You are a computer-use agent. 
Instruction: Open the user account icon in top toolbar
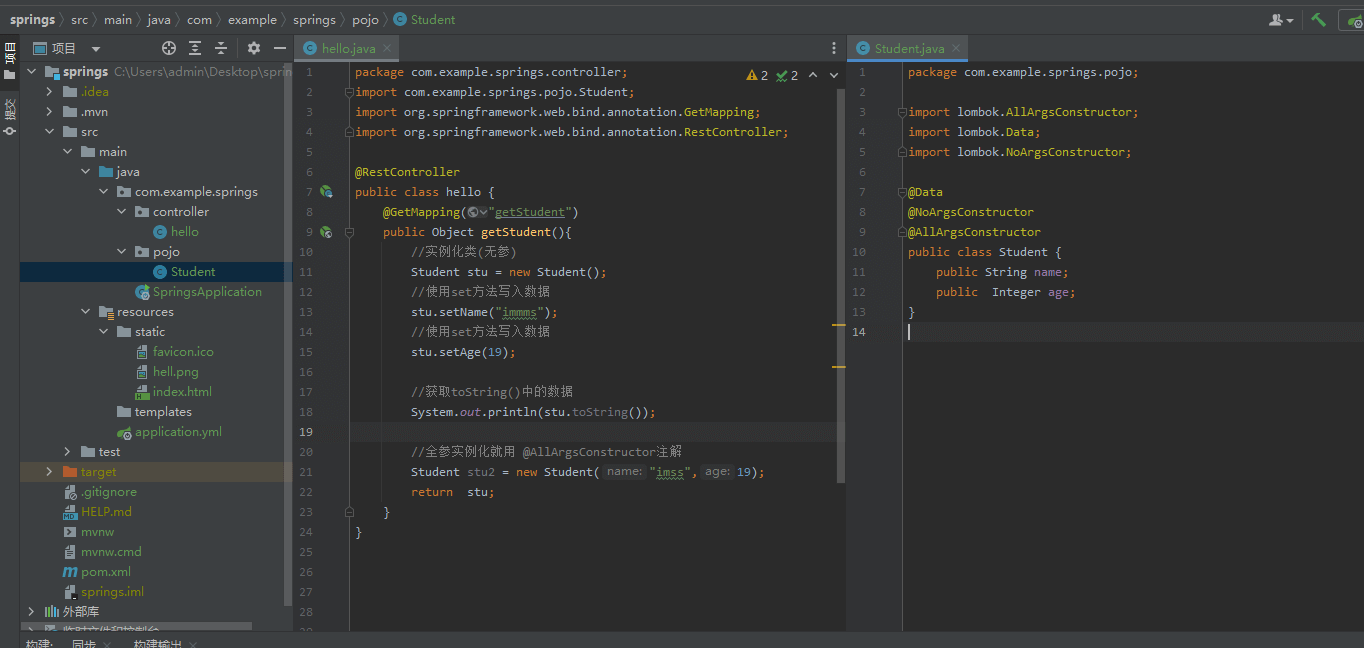point(1281,19)
